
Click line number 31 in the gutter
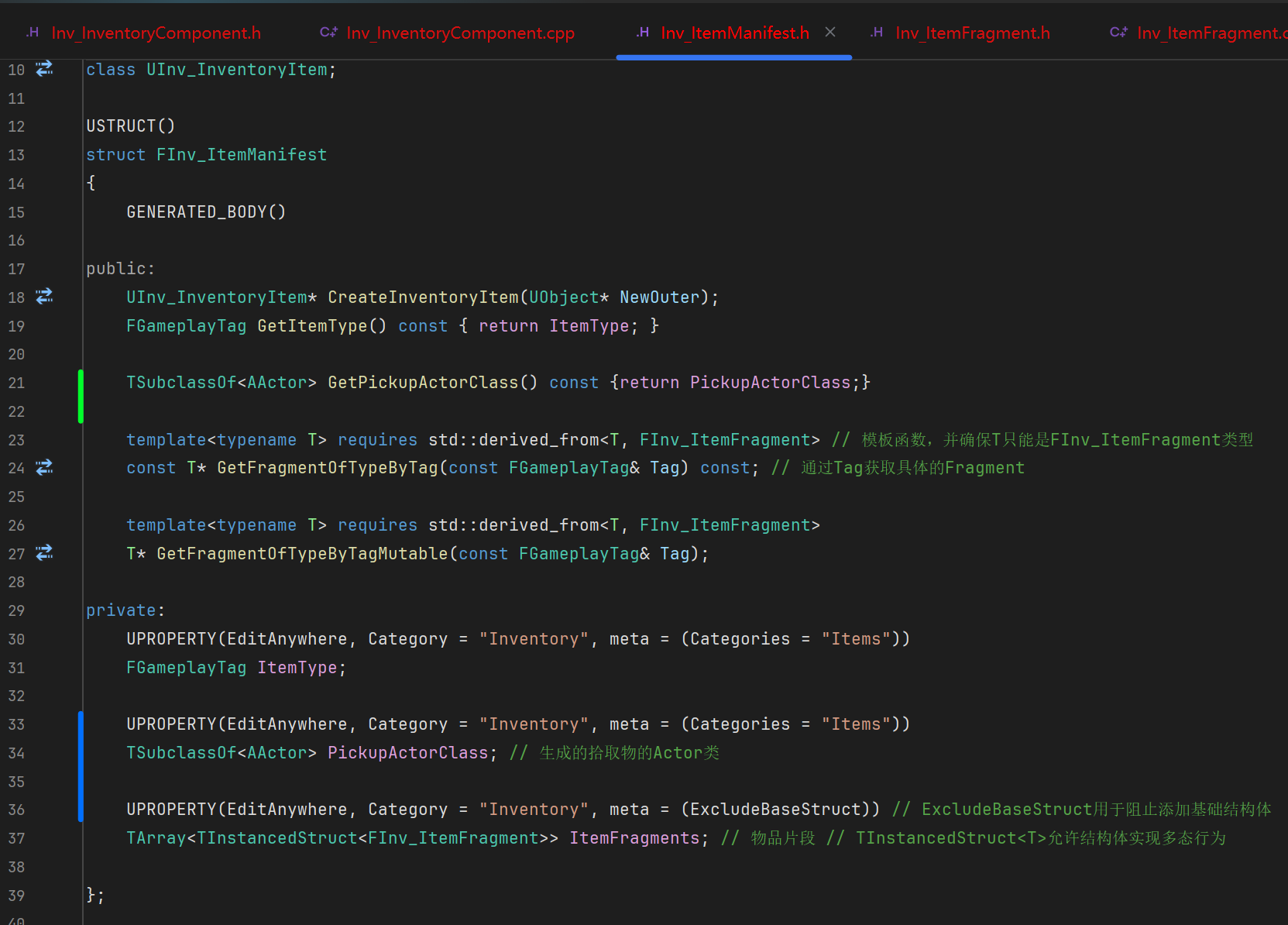[x=16, y=668]
